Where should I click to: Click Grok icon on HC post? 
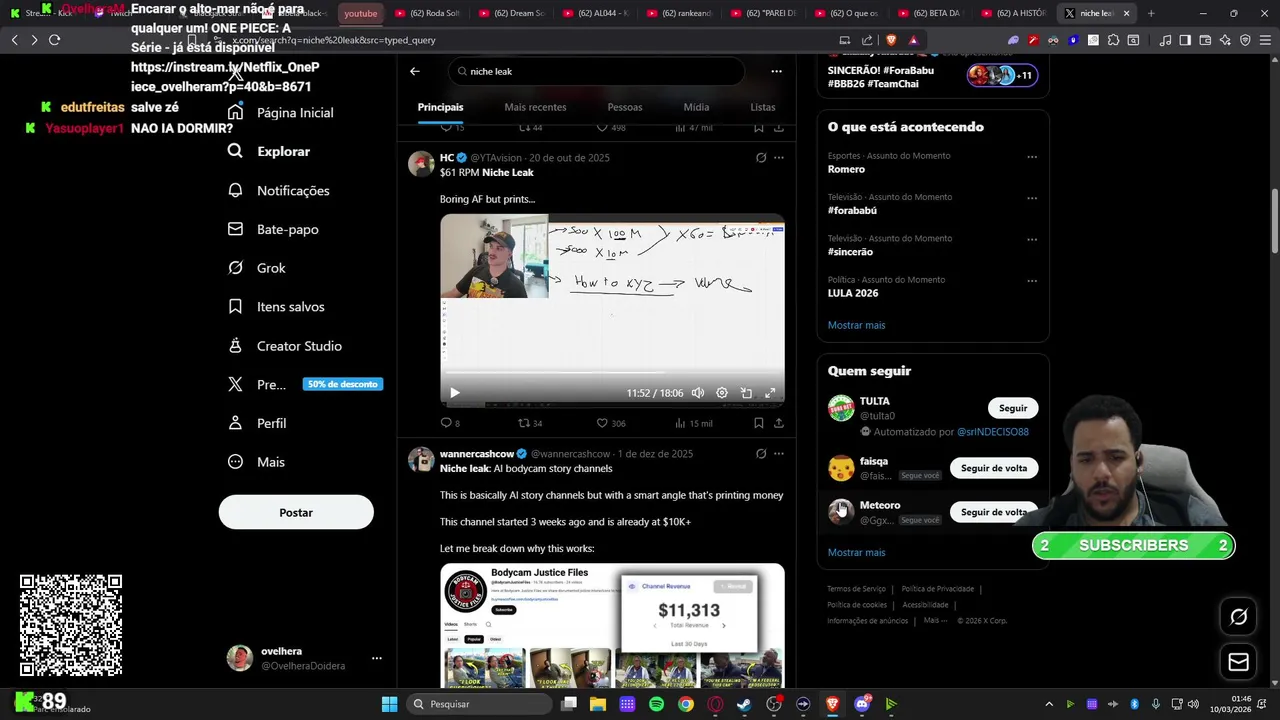[761, 158]
